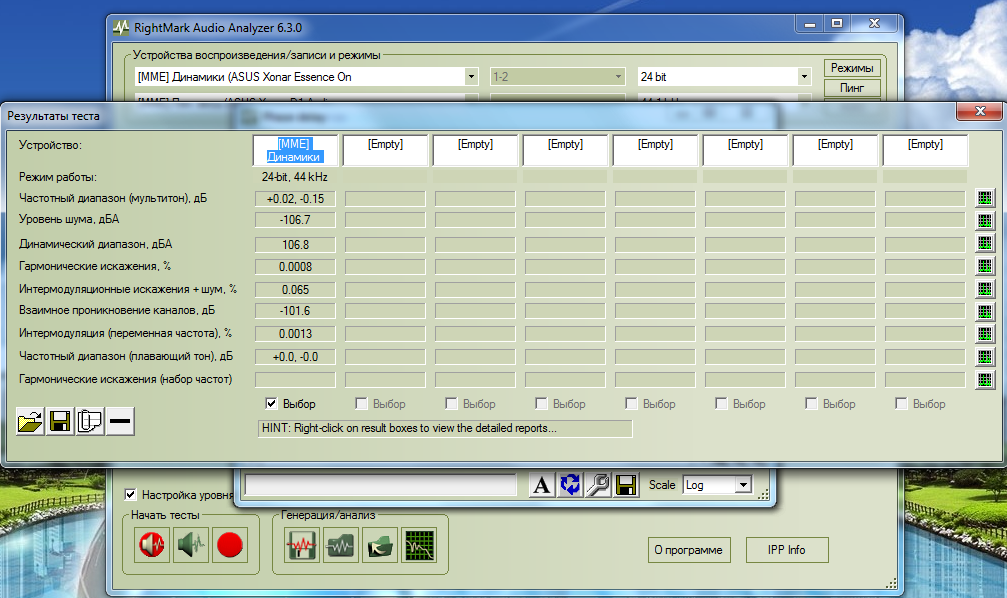Screen dimensions: 1007x598
Task: Click the О программе button
Action: tap(688, 550)
